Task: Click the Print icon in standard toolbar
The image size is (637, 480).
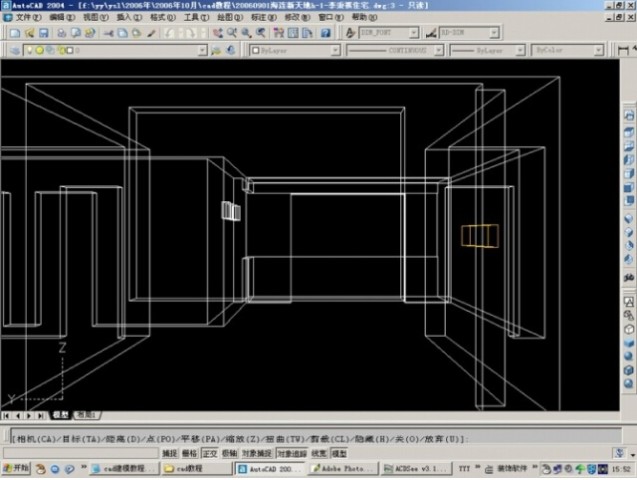Action: 61,33
